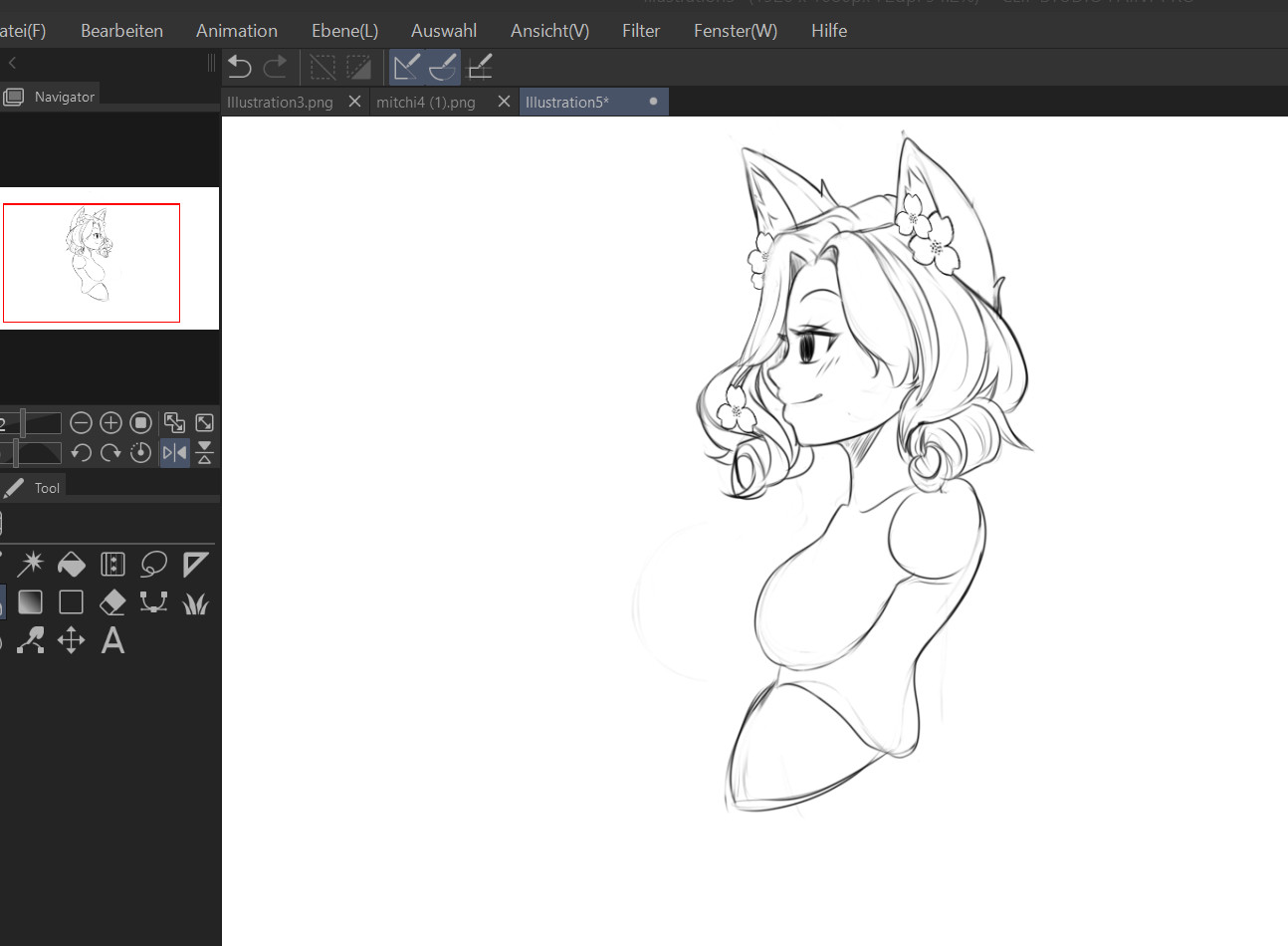Open the Ansicht(V) menu

tap(549, 31)
